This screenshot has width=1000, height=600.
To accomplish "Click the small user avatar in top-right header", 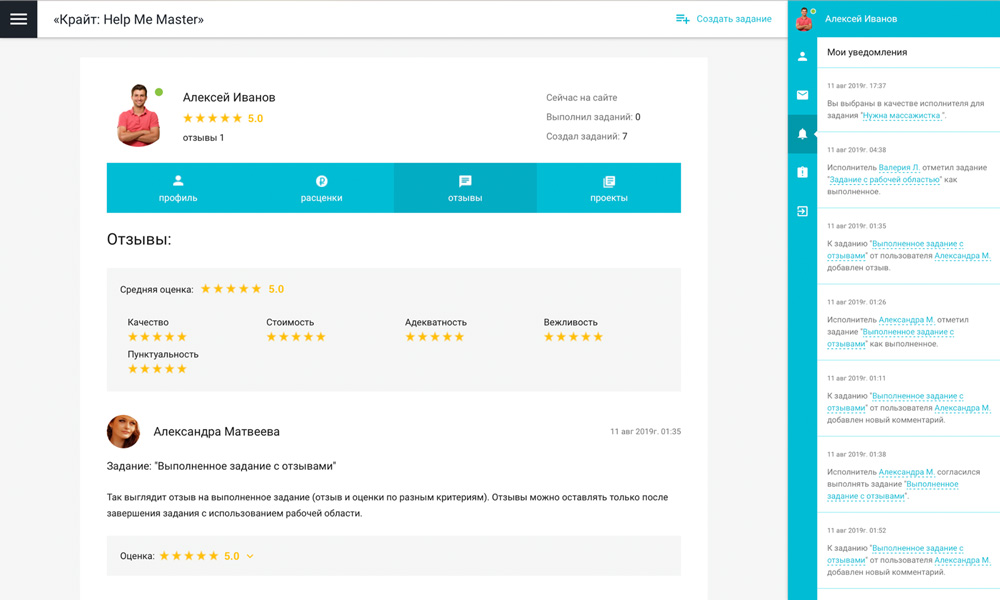I will (803, 19).
